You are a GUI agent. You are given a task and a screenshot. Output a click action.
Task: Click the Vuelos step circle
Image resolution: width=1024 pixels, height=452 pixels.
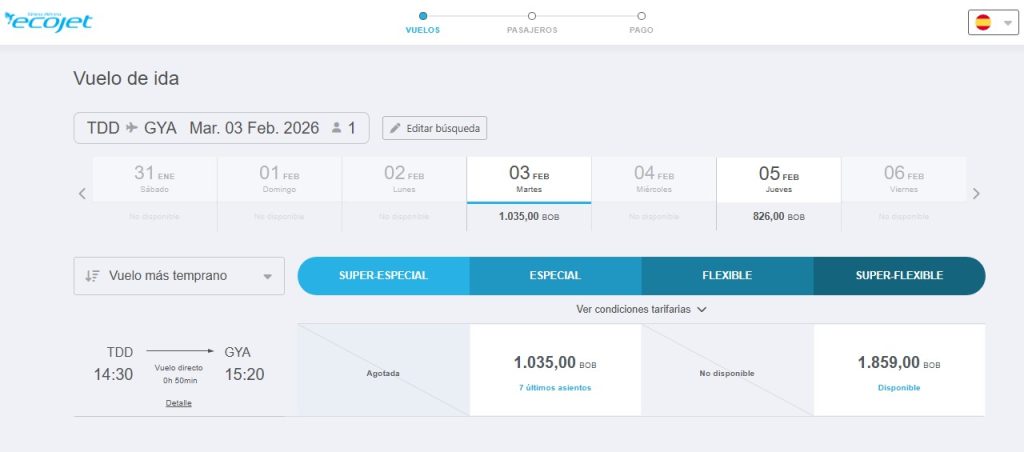tap(423, 15)
